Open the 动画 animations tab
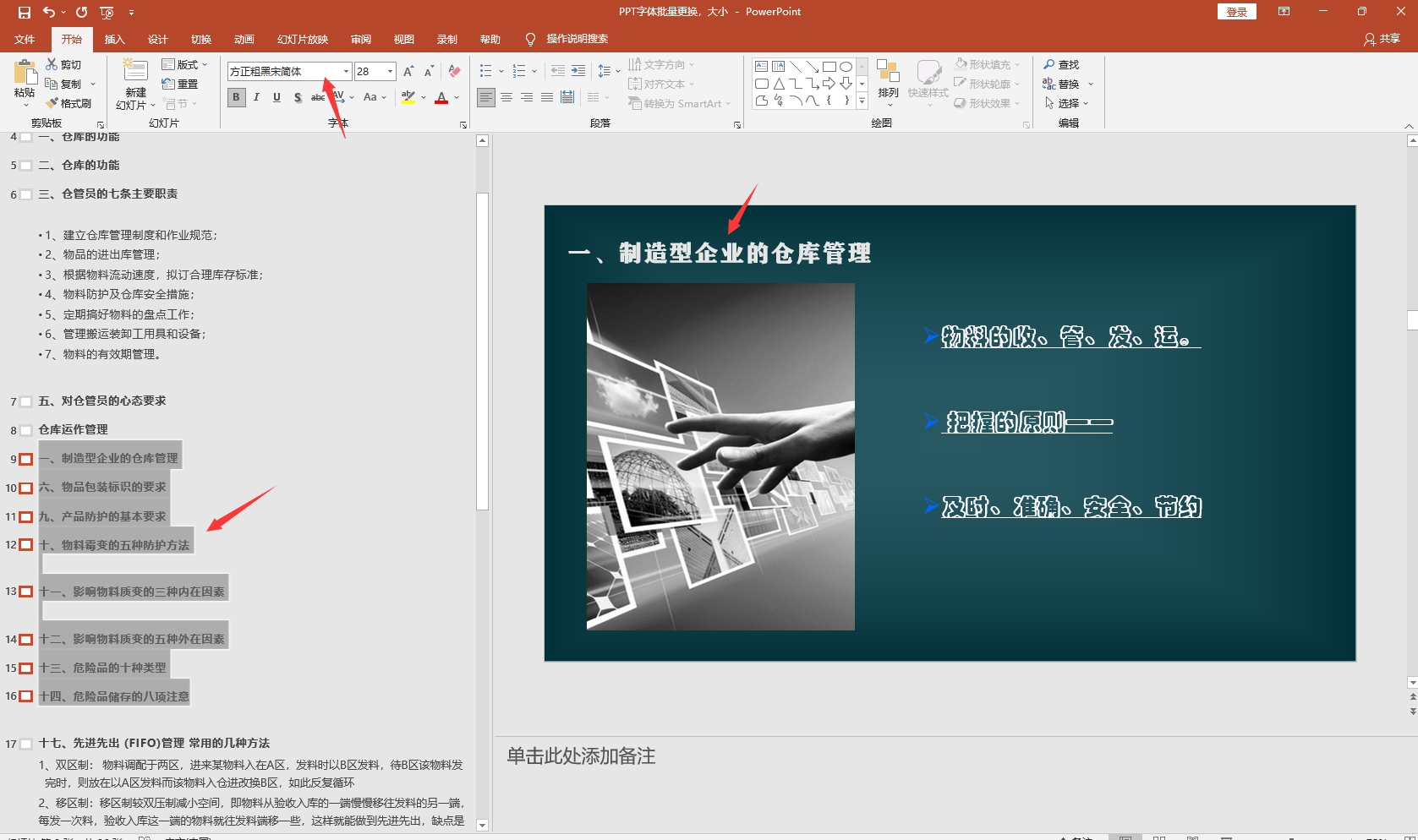 (x=244, y=40)
